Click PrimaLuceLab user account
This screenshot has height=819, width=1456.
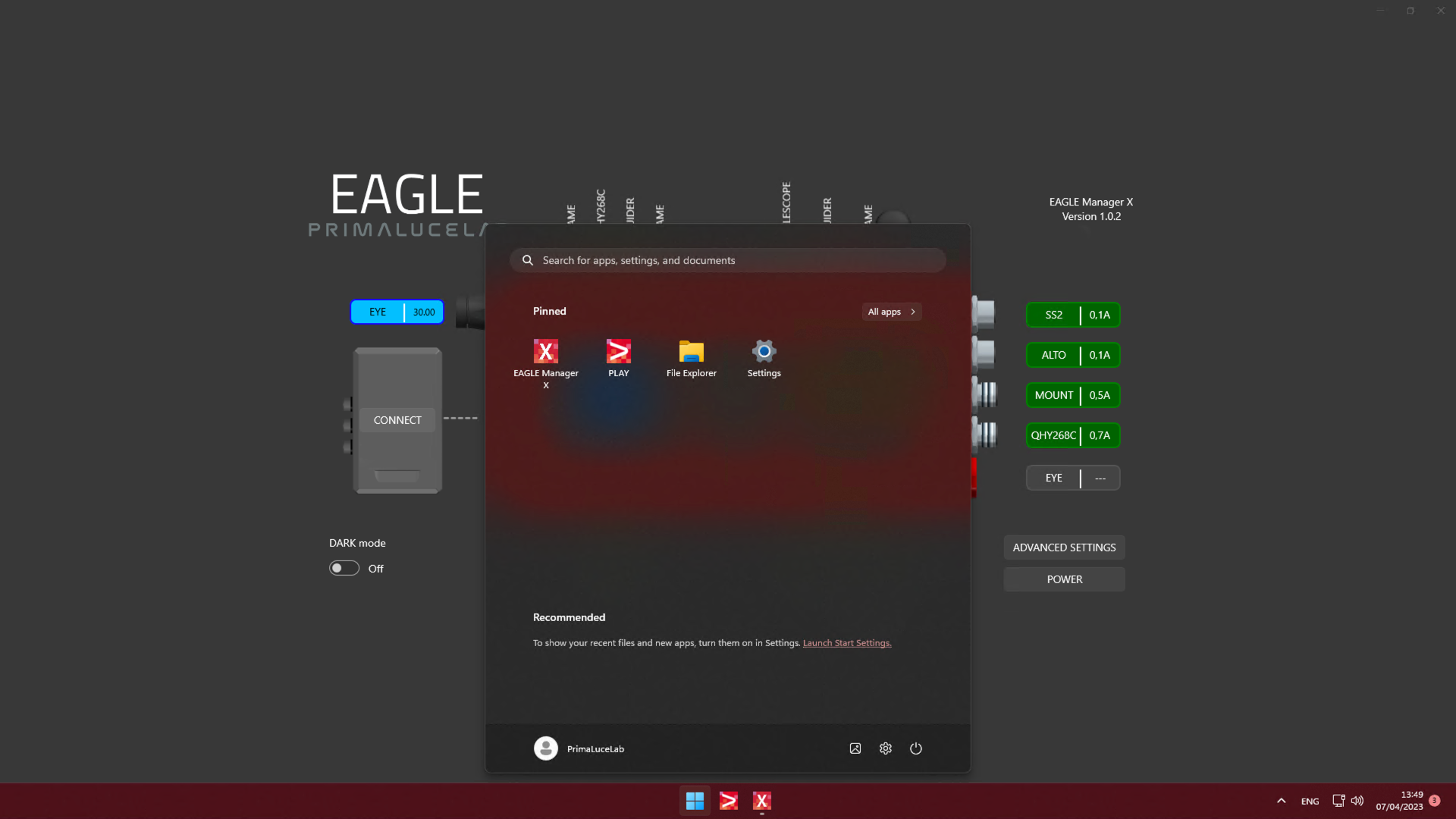[x=579, y=748]
